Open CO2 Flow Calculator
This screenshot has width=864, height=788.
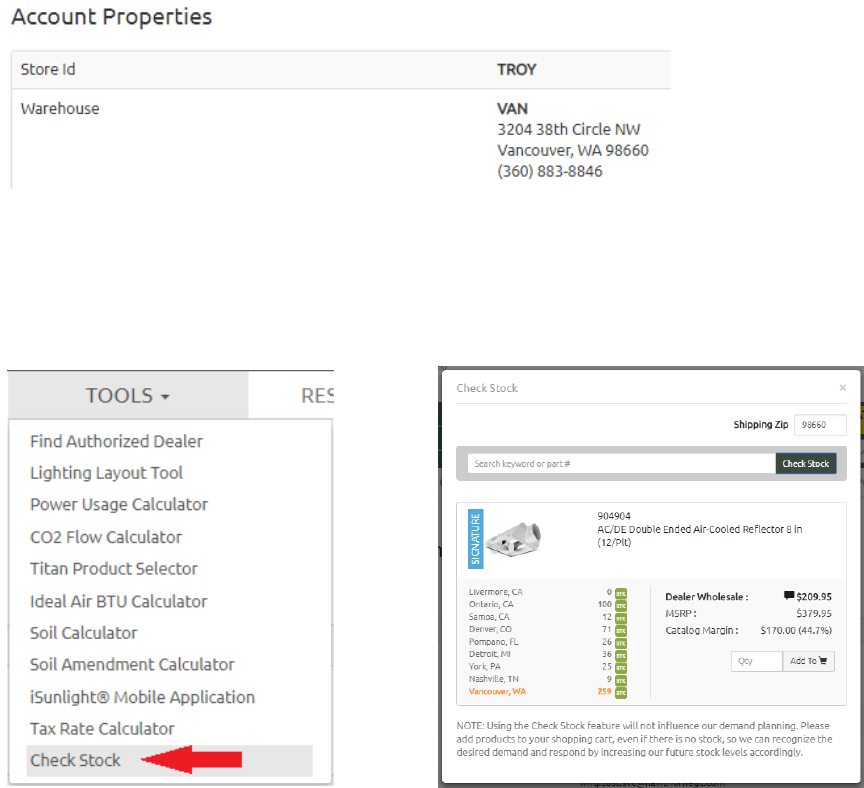coord(106,537)
